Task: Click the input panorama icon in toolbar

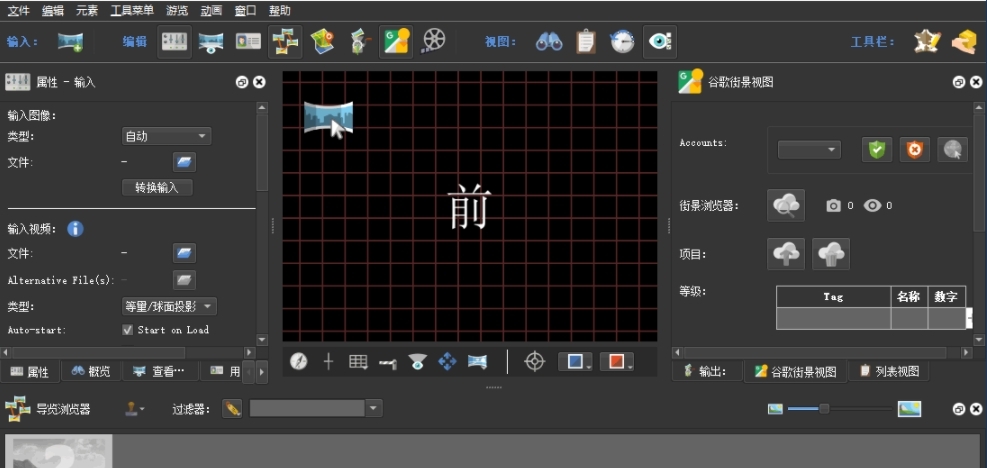Action: click(x=70, y=42)
